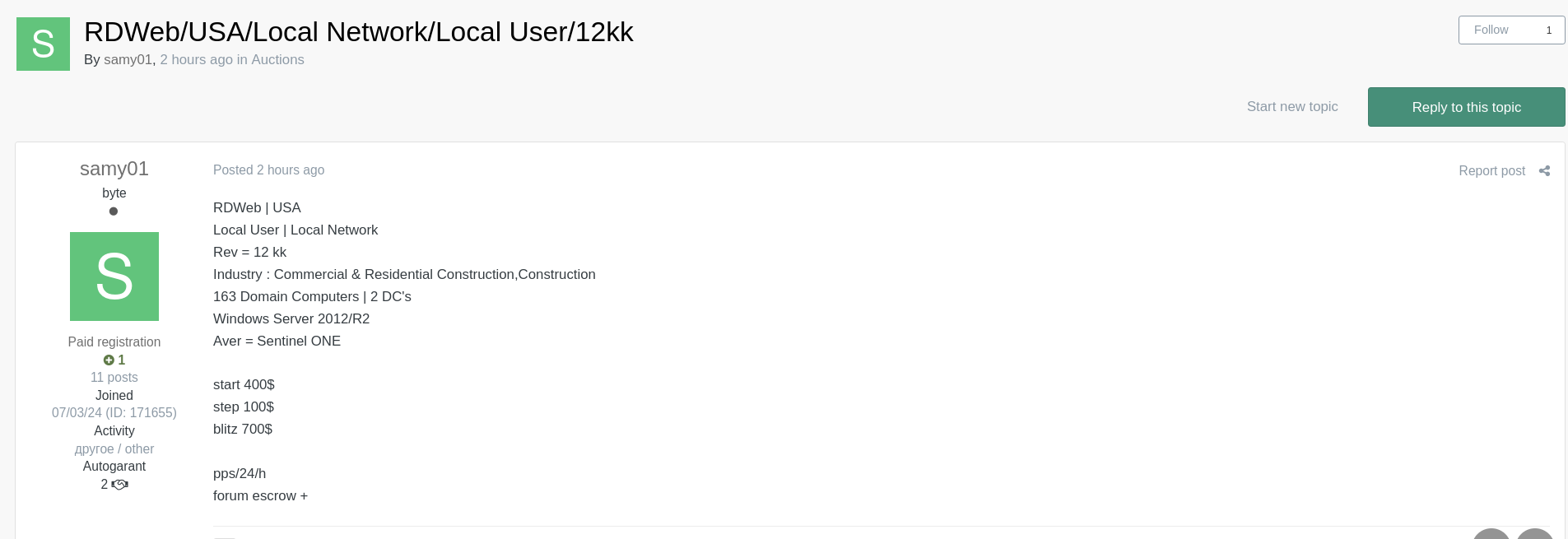Click the RDWeb/USA topic title heading
Viewport: 1568px width, 539px height.
(358, 32)
